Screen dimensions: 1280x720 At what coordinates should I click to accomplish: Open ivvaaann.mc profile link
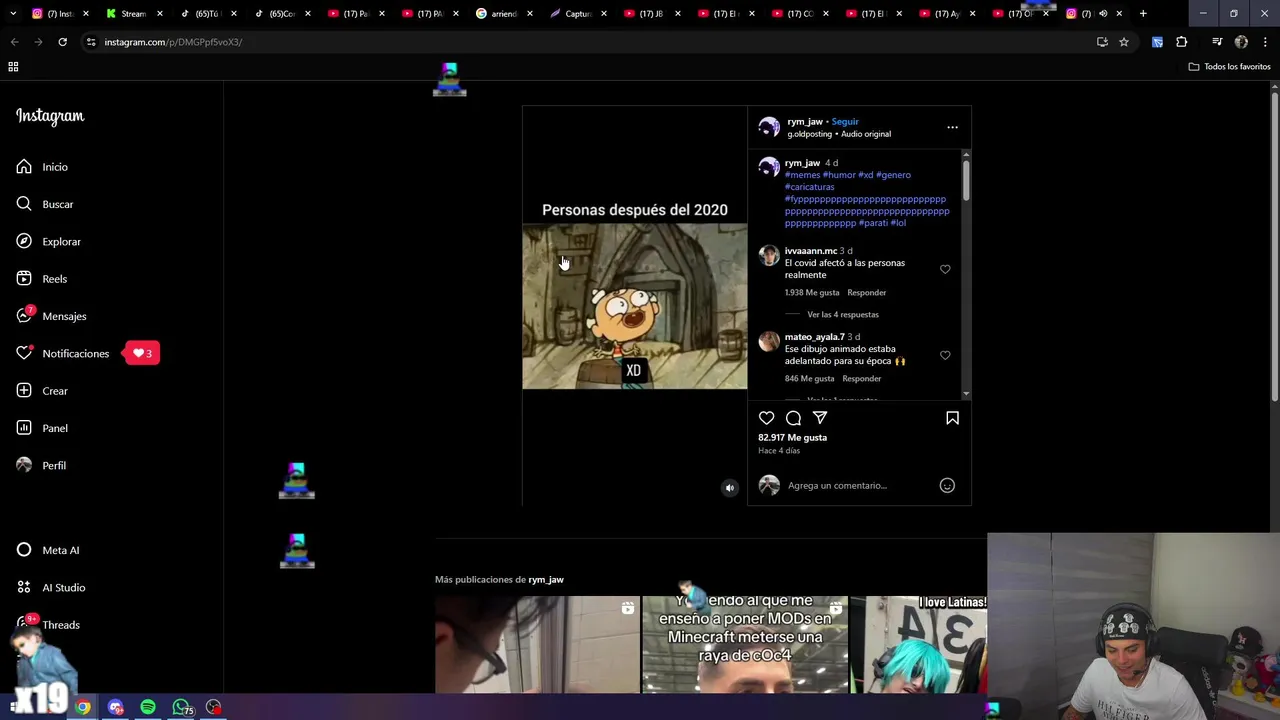click(x=810, y=251)
